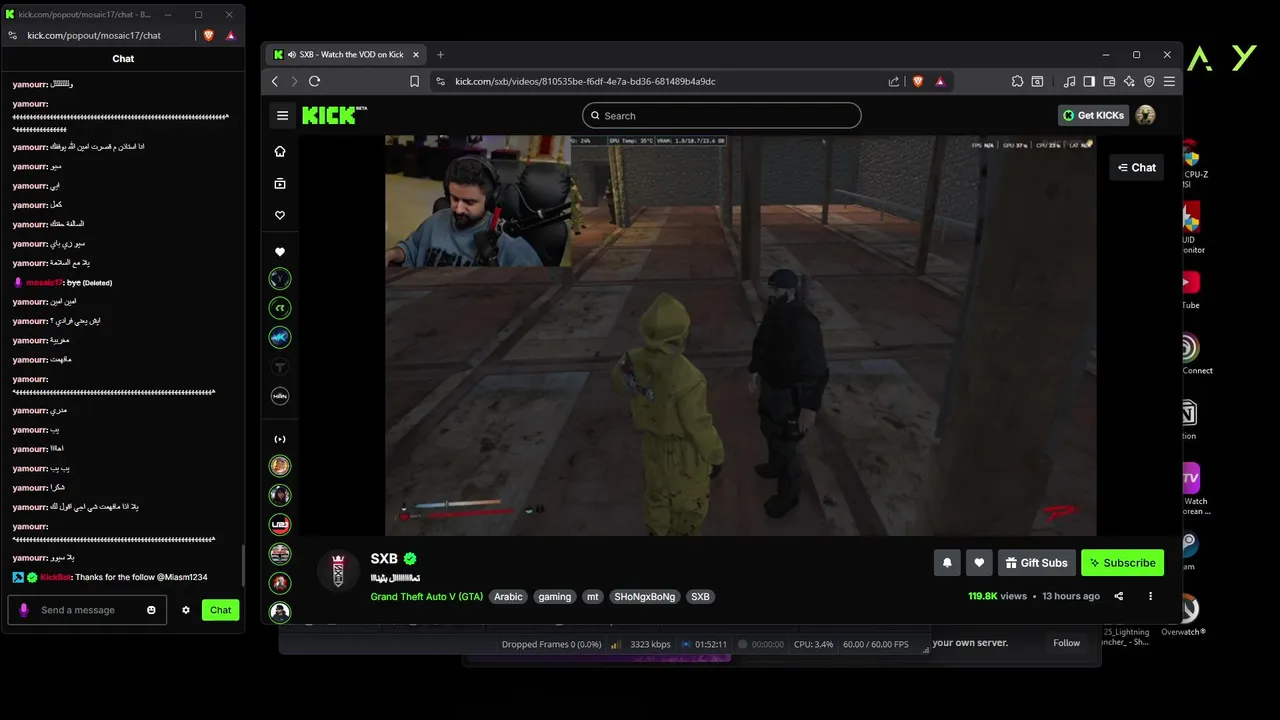Click the site settings icon in VOD address bar
The height and width of the screenshot is (720, 1280).
point(440,81)
